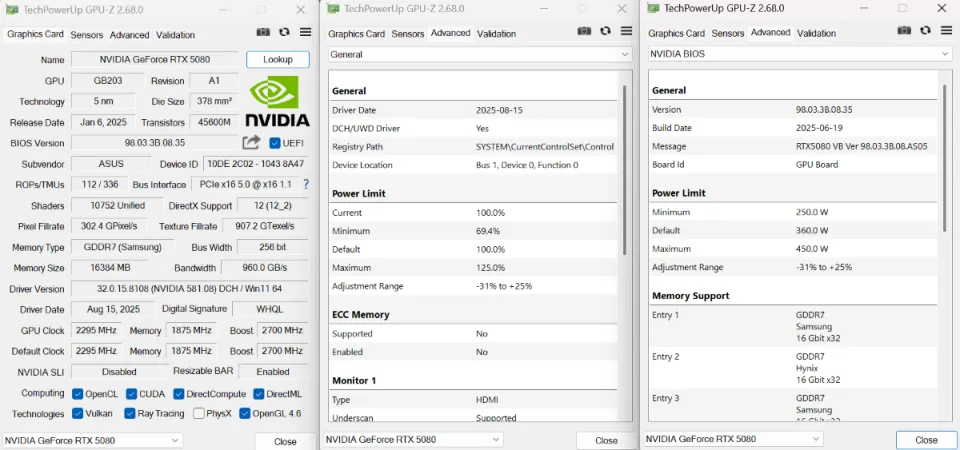Viewport: 960px width, 450px height.
Task: Click the BIOS export share icon
Action: pyautogui.click(x=251, y=143)
